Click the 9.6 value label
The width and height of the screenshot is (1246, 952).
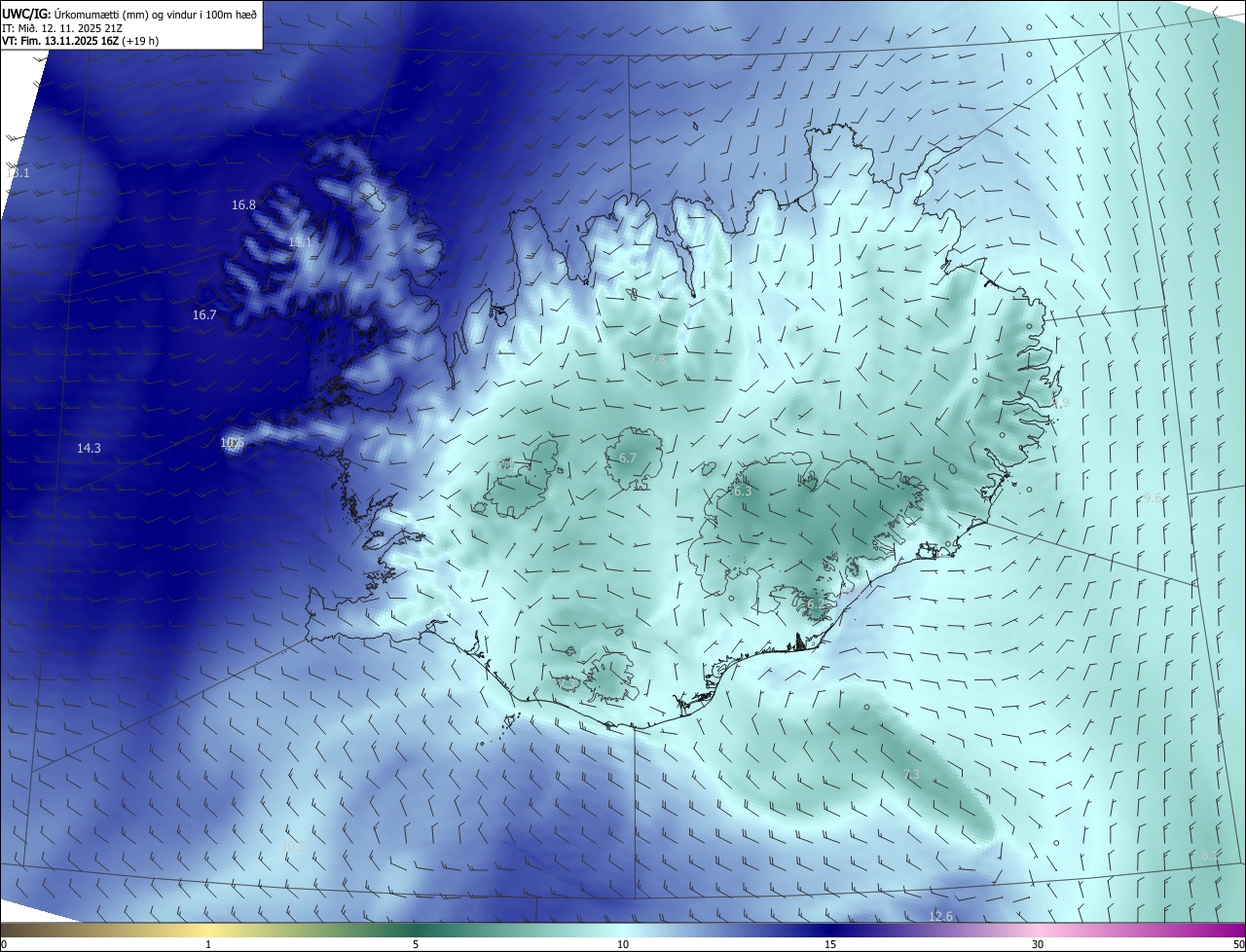(1152, 498)
